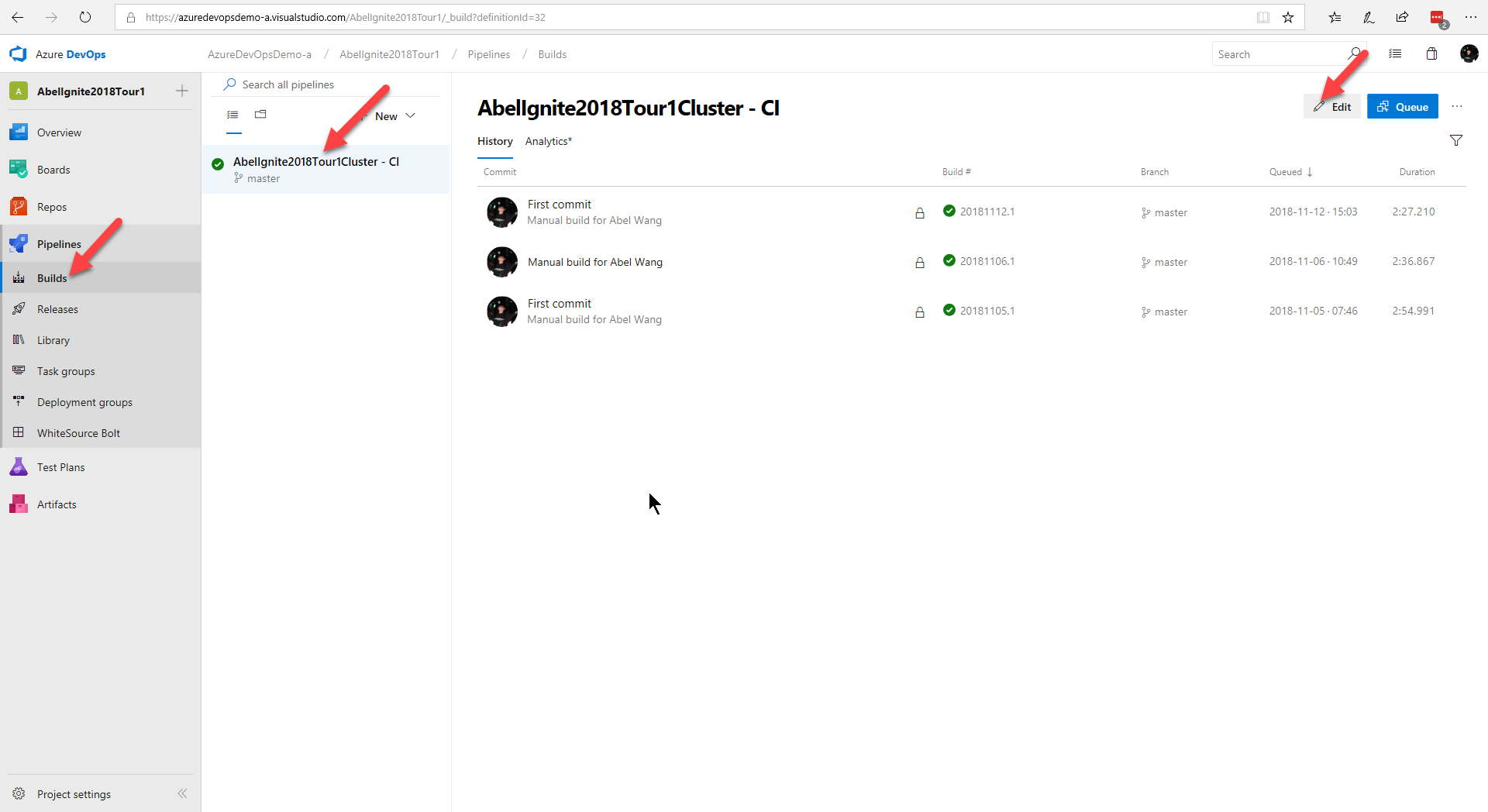The image size is (1488, 812).
Task: Click the Commit column header
Action: [x=500, y=172]
